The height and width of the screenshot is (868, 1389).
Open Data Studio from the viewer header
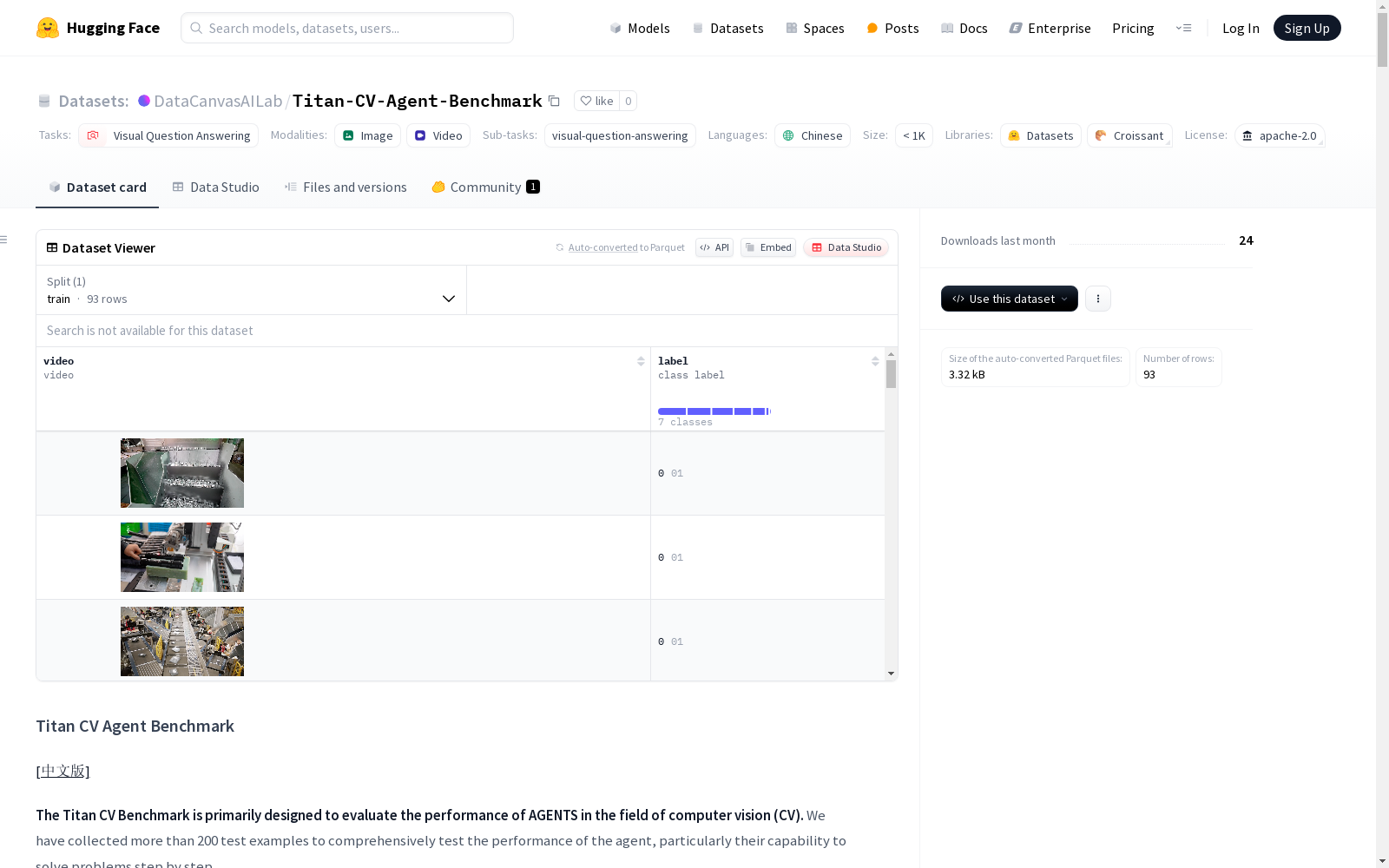(x=846, y=247)
